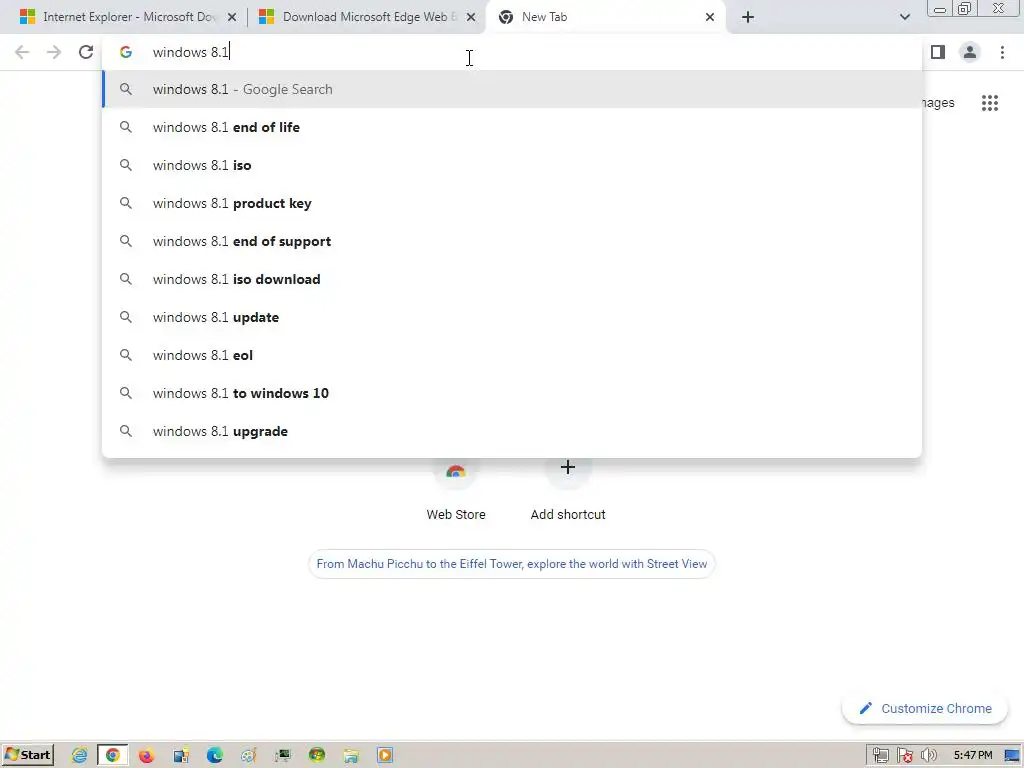Launch Firefox from the taskbar
This screenshot has height=768, width=1024.
pyautogui.click(x=147, y=756)
